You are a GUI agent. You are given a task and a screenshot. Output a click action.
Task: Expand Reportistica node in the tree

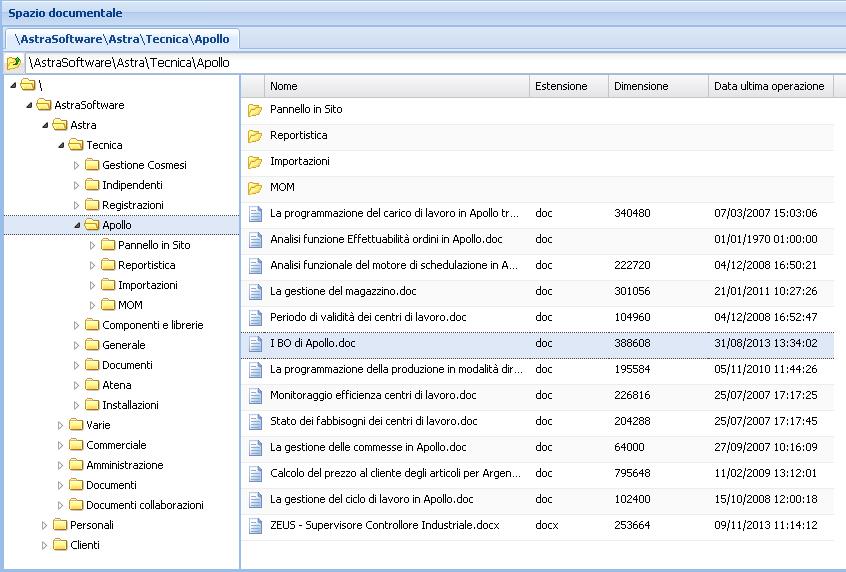92,265
